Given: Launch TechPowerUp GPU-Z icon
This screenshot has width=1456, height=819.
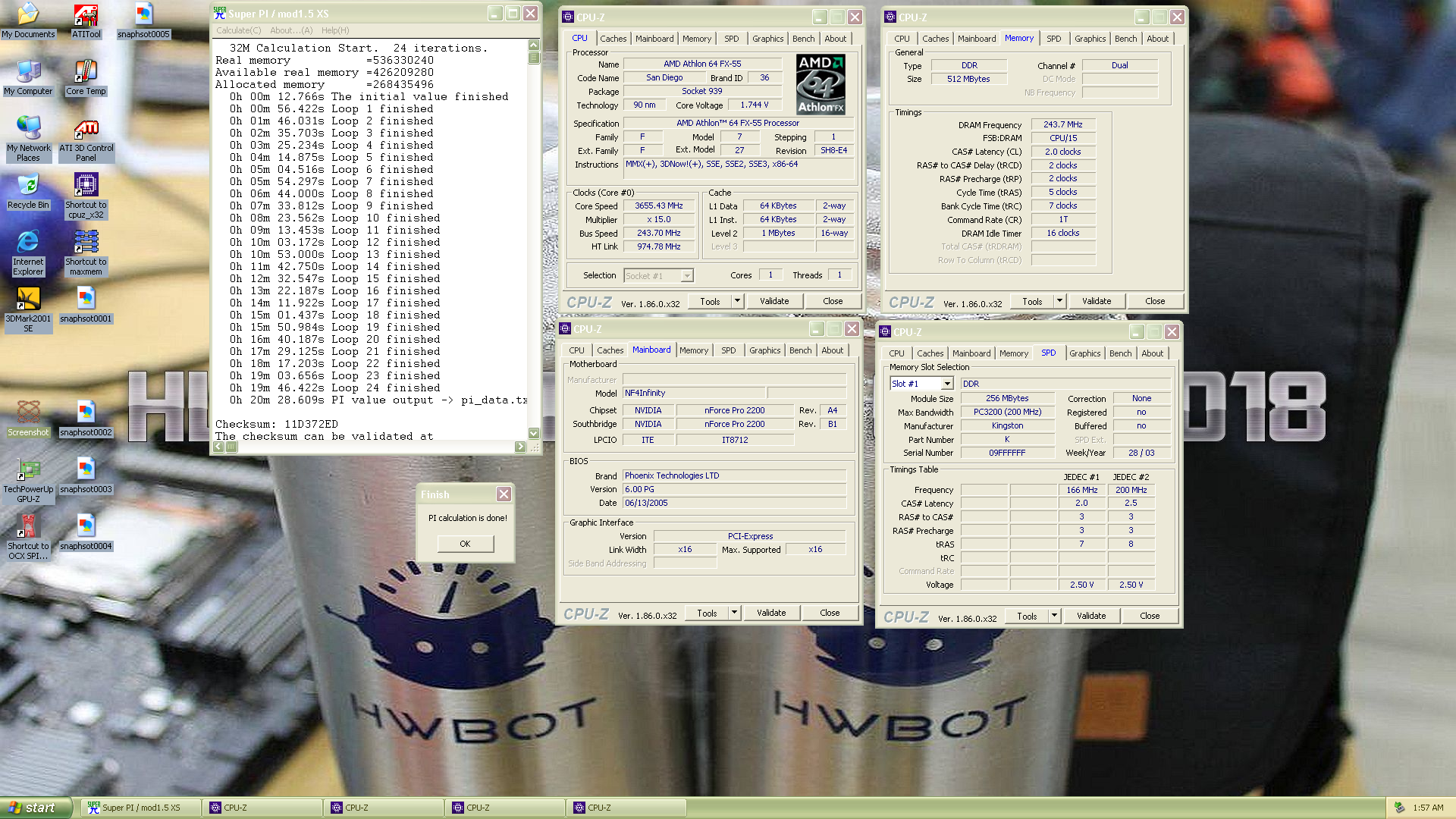Looking at the screenshot, I should click(x=28, y=481).
